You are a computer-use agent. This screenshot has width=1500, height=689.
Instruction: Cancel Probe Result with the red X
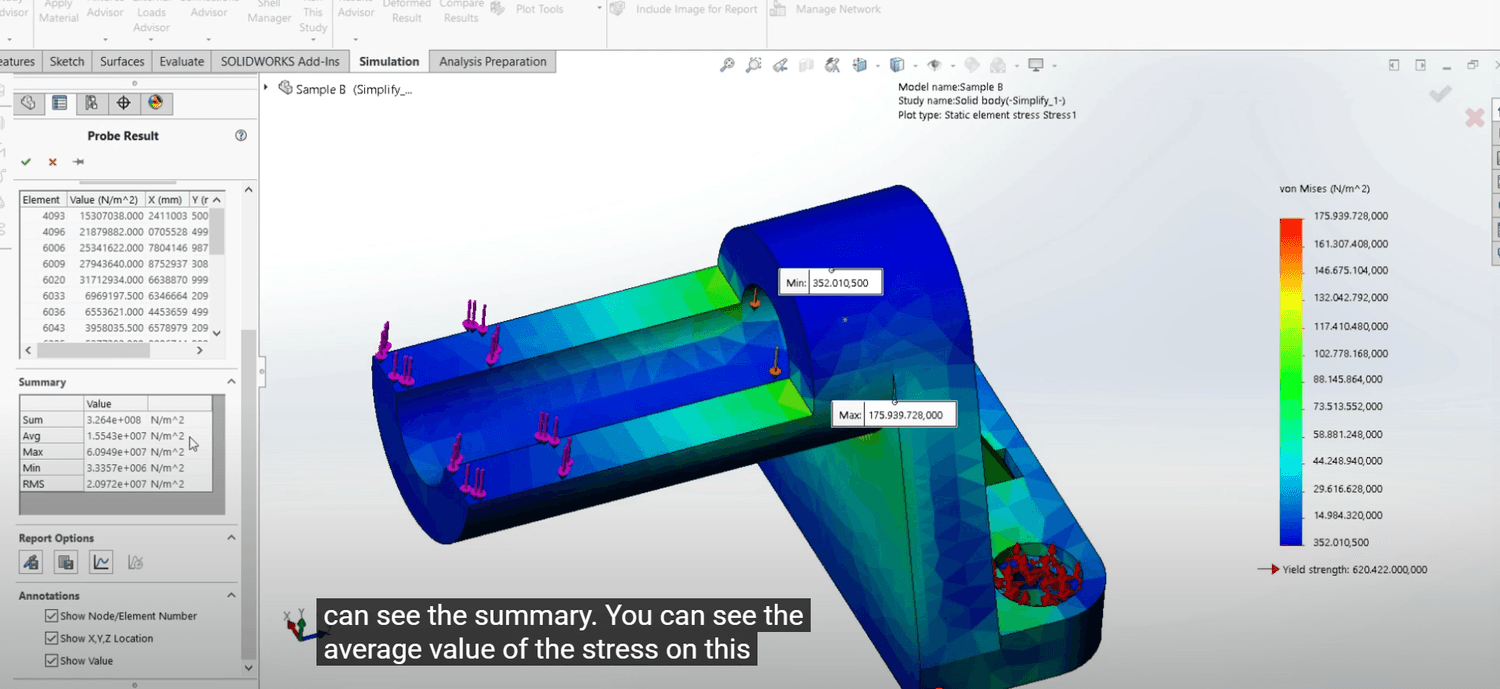52,162
